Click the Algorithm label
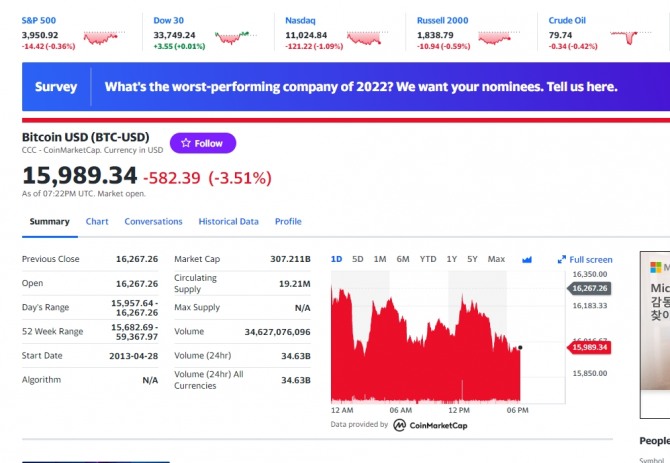 tap(41, 380)
